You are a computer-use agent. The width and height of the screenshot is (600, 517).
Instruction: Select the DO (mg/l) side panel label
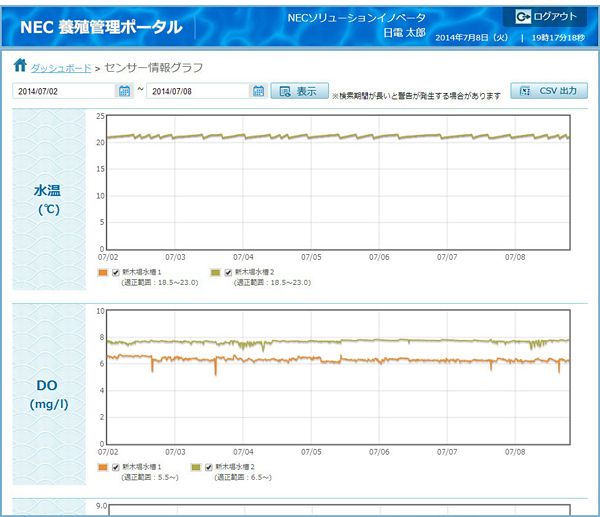click(x=49, y=393)
